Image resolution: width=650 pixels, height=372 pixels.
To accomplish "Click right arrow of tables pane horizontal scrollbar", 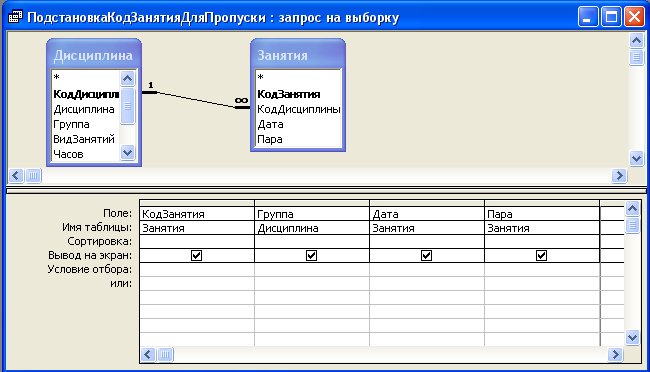I will pyautogui.click(x=619, y=175).
